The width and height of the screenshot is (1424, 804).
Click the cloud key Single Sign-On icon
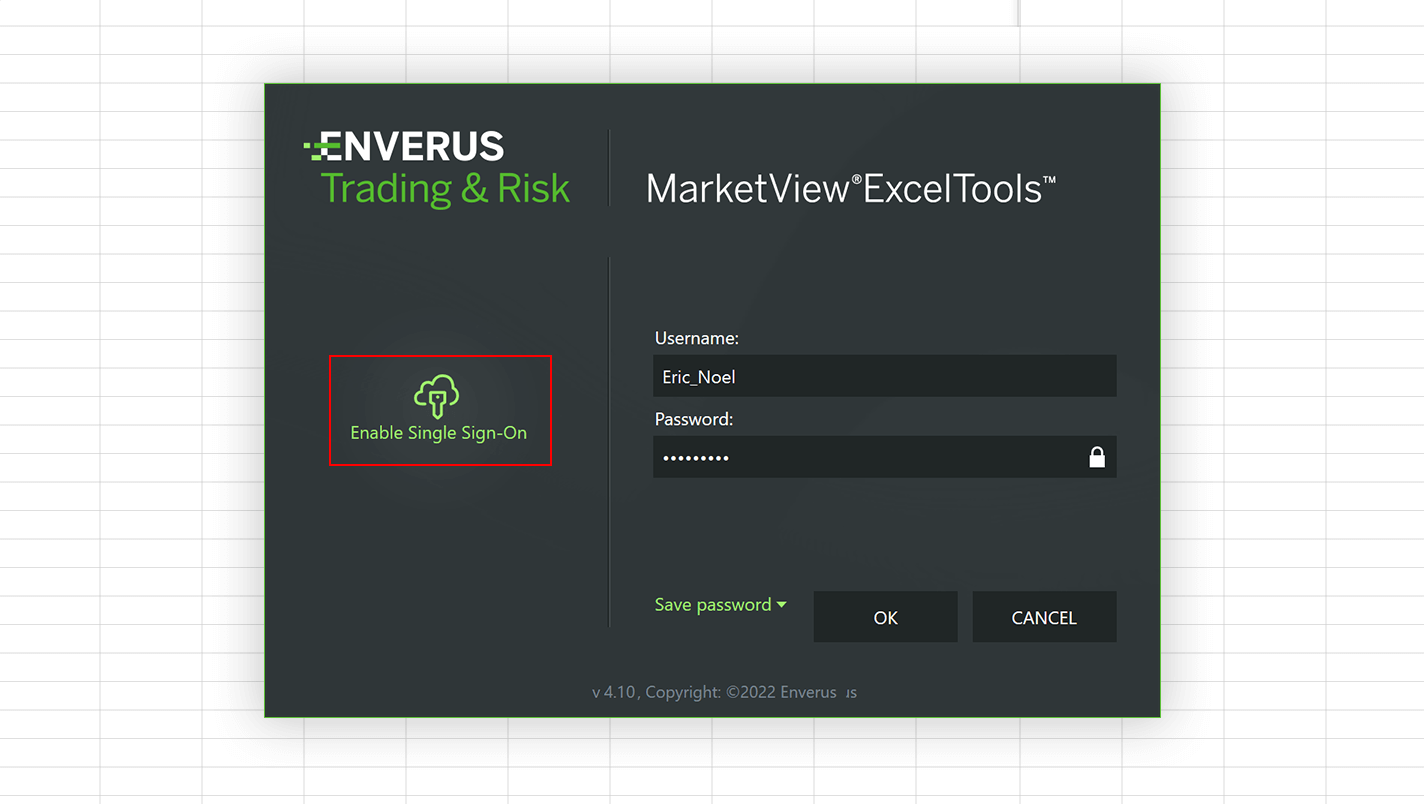click(437, 396)
